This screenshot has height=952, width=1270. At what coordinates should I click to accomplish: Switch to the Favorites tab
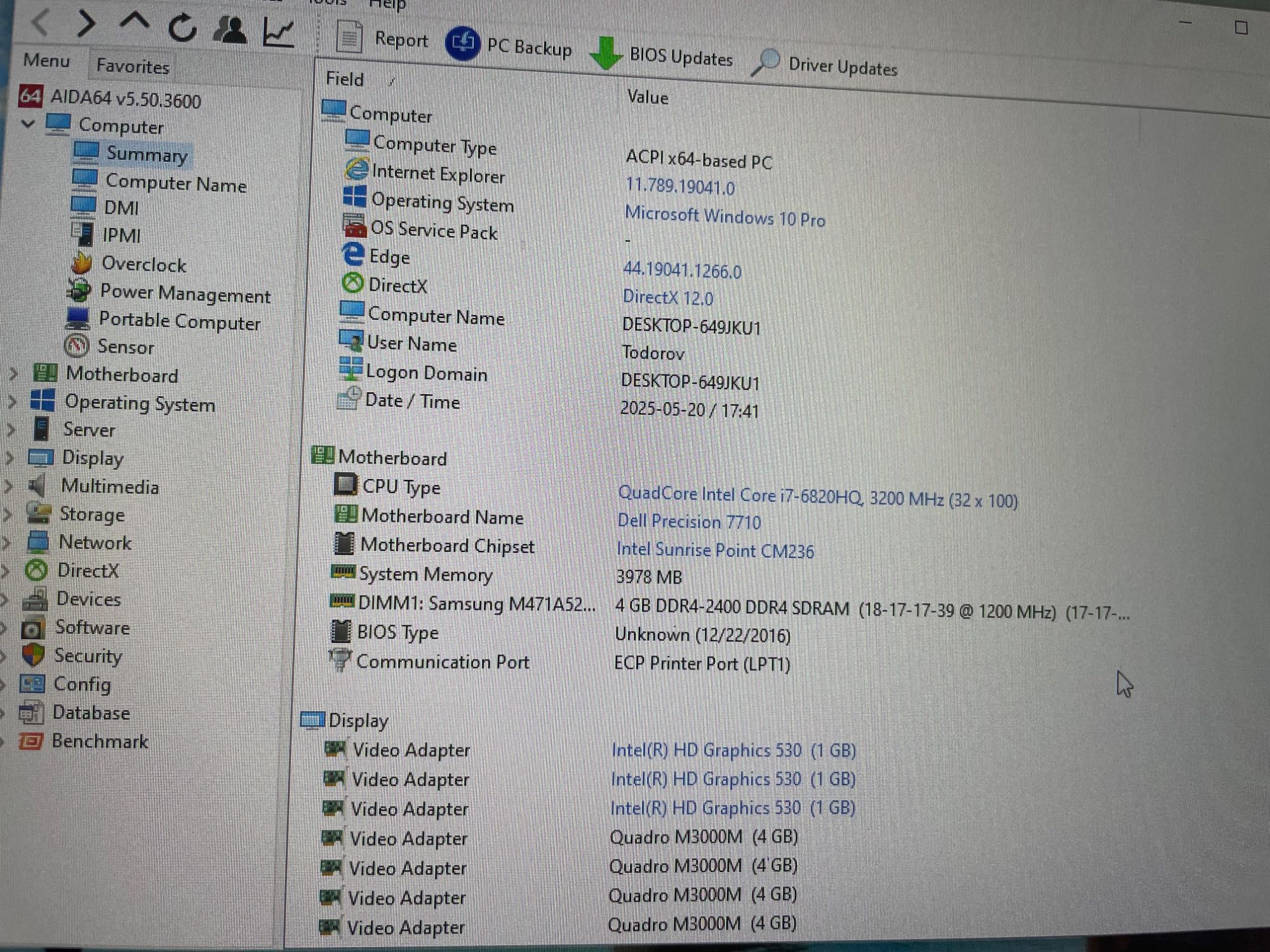click(133, 66)
